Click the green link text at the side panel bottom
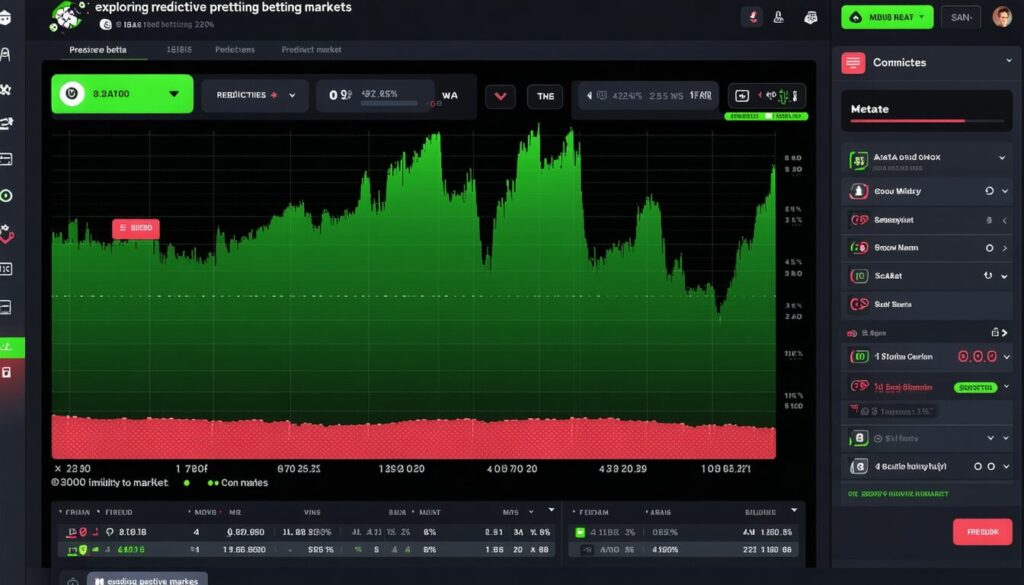The width and height of the screenshot is (1024, 585). point(897,494)
